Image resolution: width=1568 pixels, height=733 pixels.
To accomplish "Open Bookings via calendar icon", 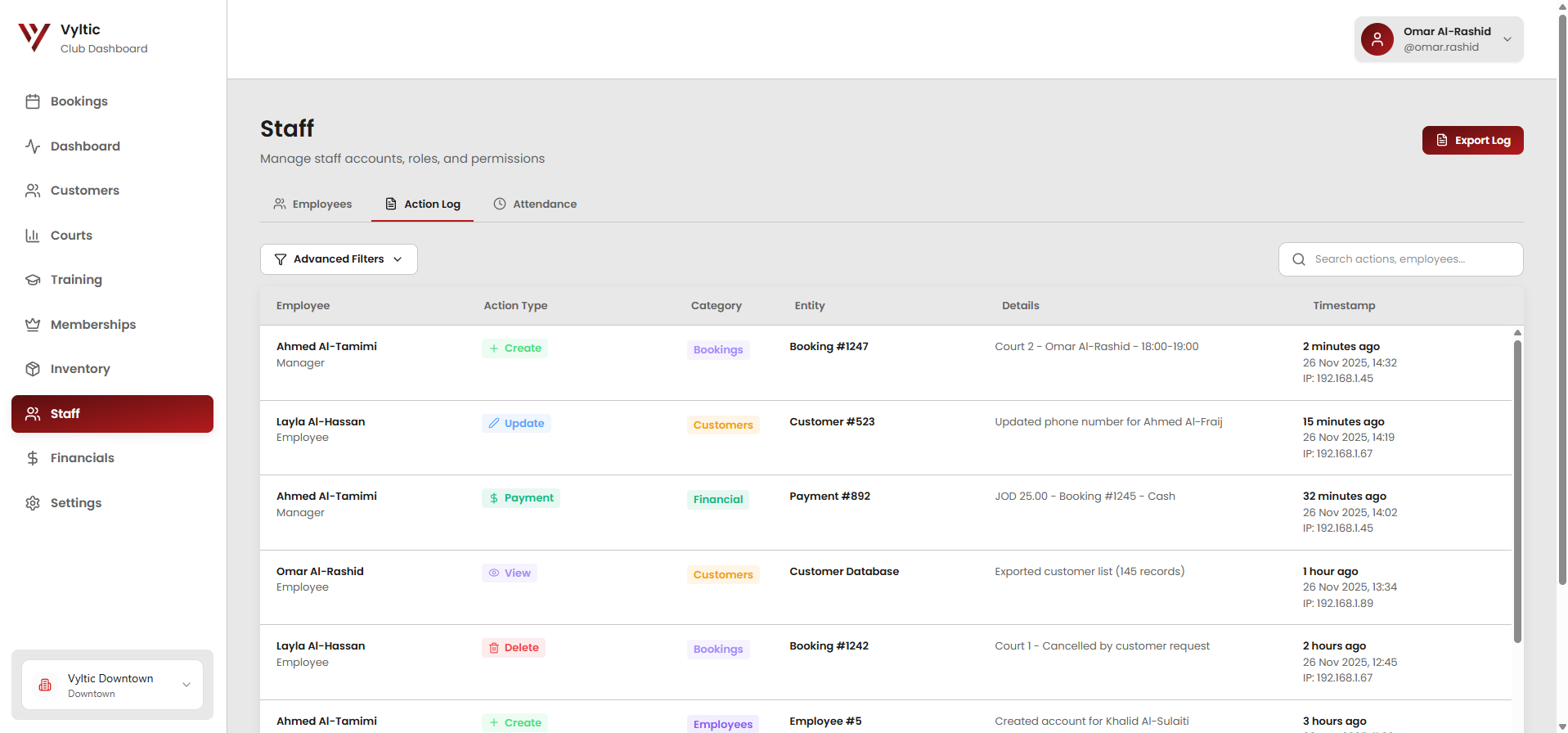I will pos(33,101).
